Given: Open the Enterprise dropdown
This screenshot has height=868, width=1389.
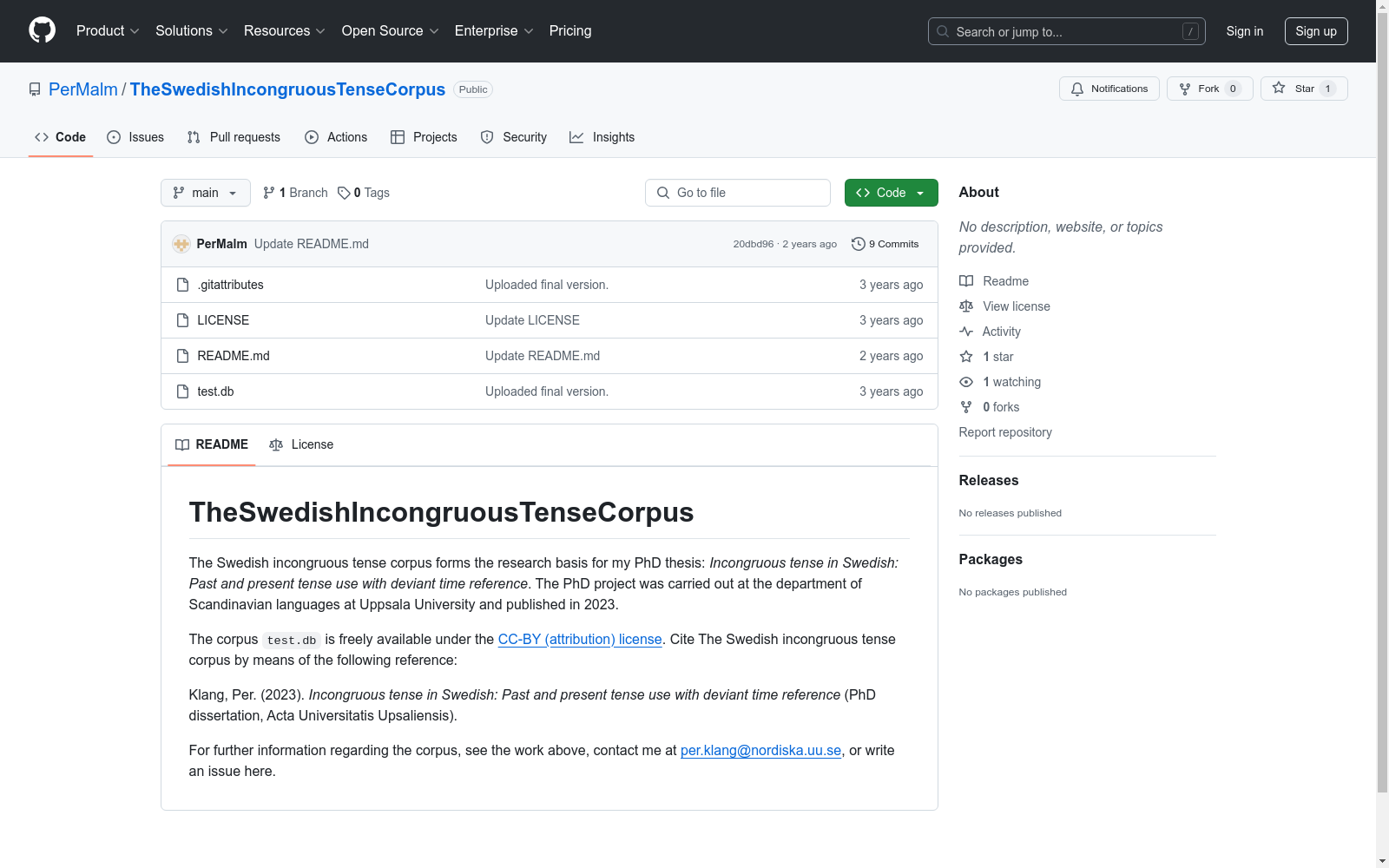Looking at the screenshot, I should pyautogui.click(x=494, y=31).
